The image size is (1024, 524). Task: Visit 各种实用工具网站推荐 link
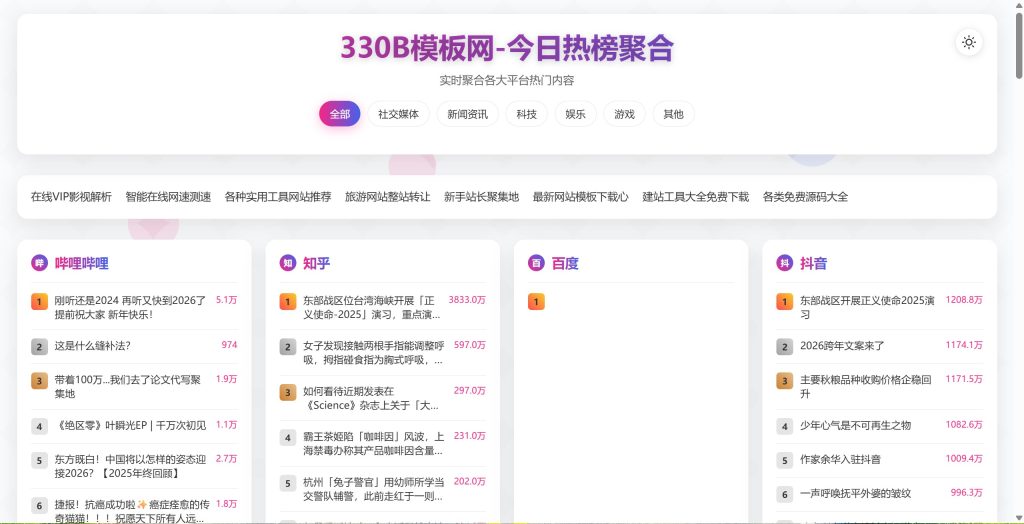click(x=278, y=197)
